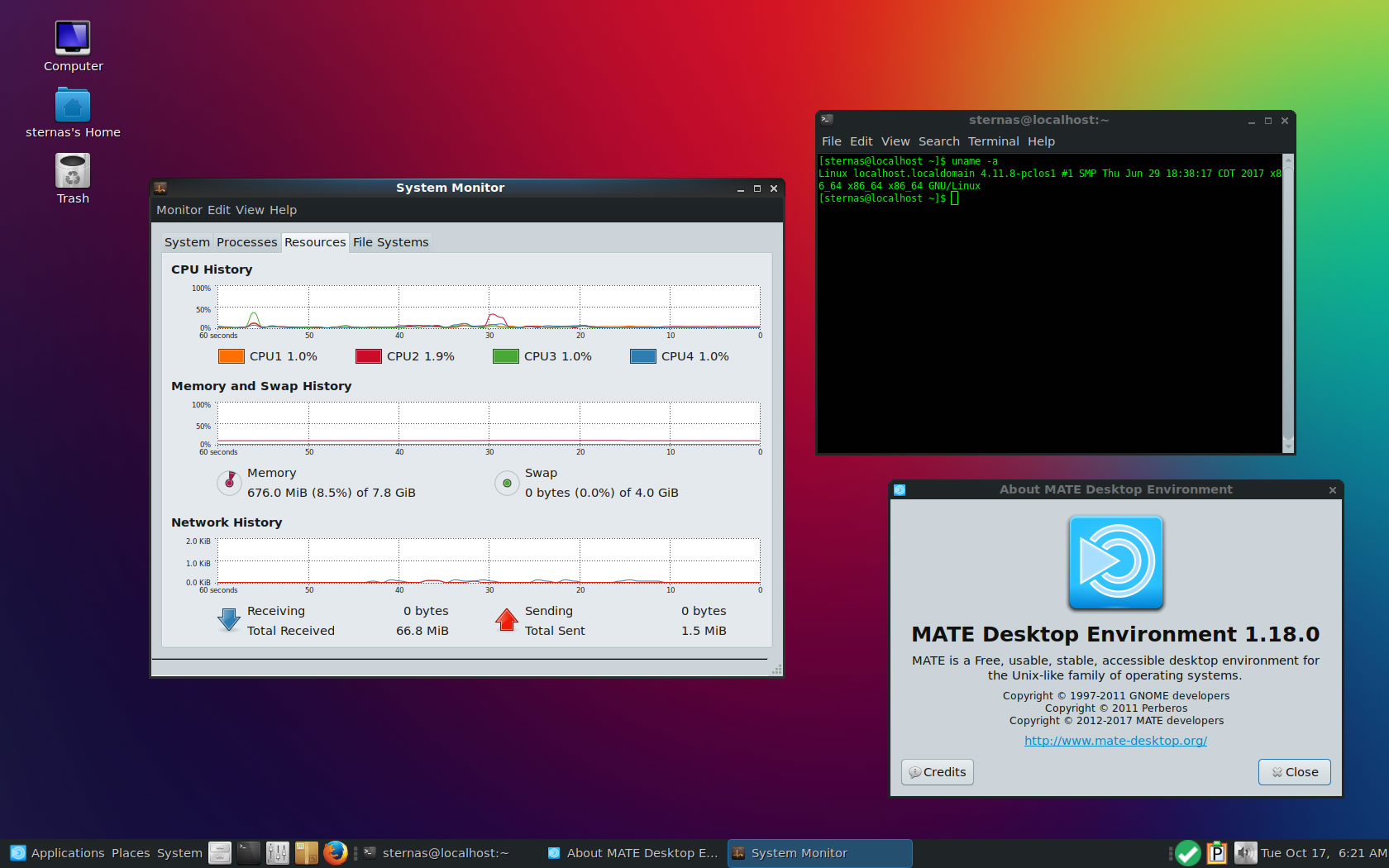This screenshot has height=868, width=1389.
Task: Change the CPU3 green color swatch
Action: (506, 356)
